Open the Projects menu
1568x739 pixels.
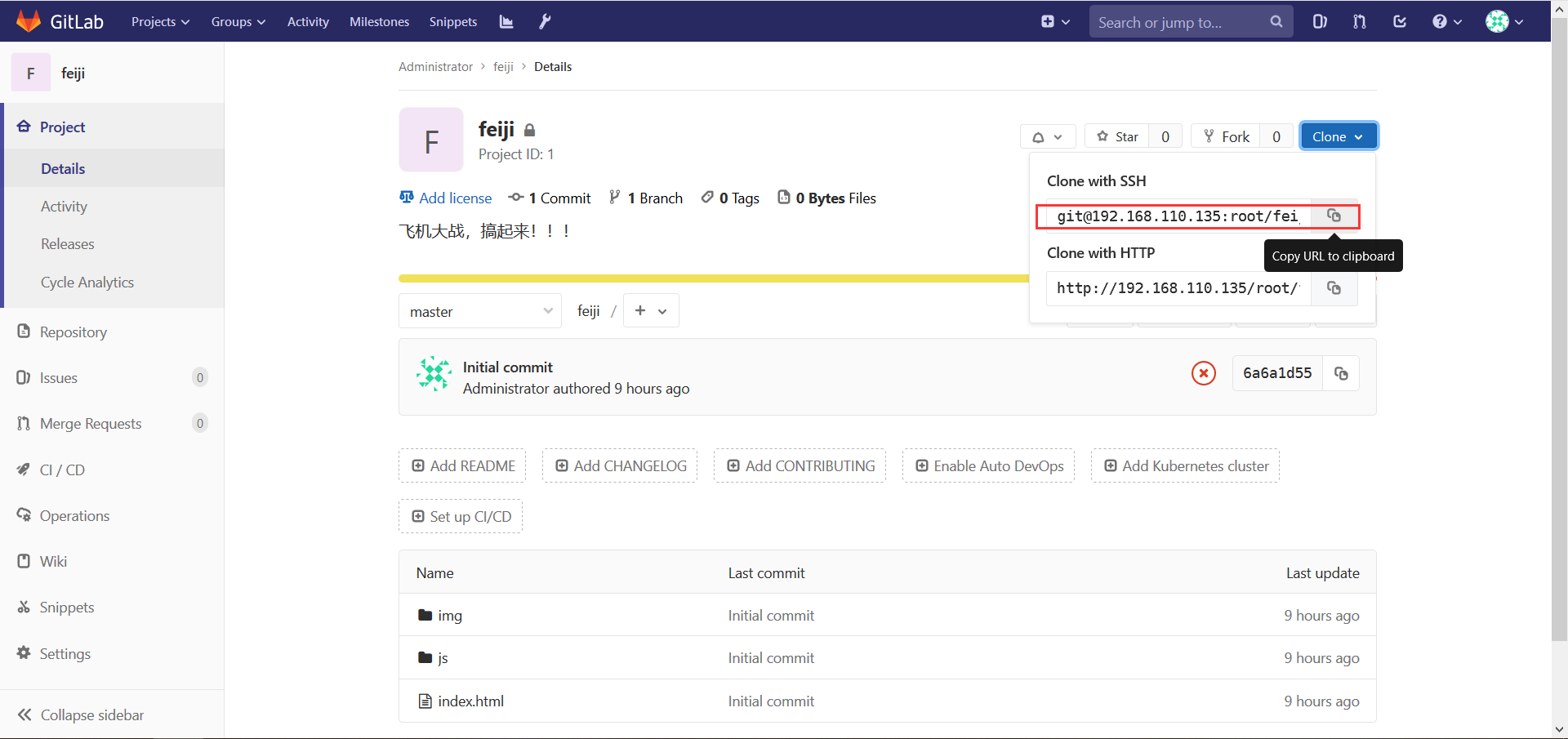[160, 22]
